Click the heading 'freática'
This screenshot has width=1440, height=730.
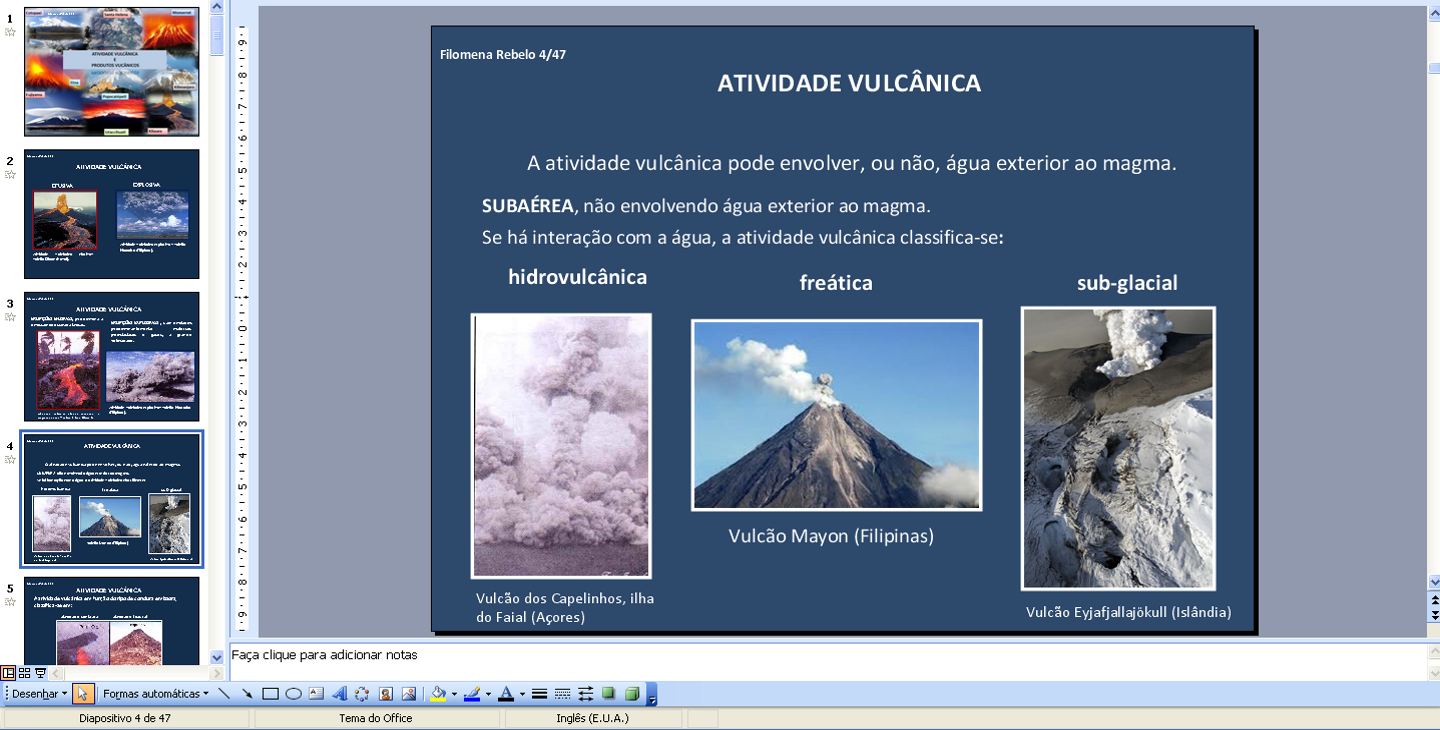pos(836,283)
